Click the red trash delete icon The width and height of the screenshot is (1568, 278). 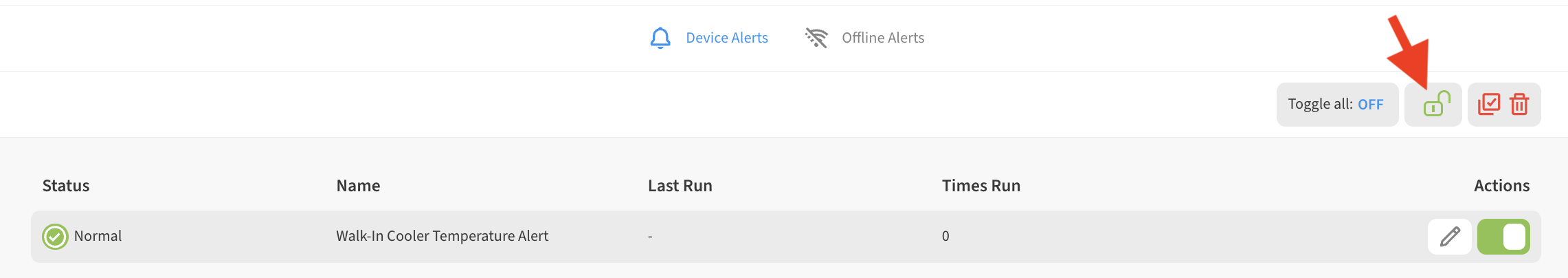[x=1519, y=105]
